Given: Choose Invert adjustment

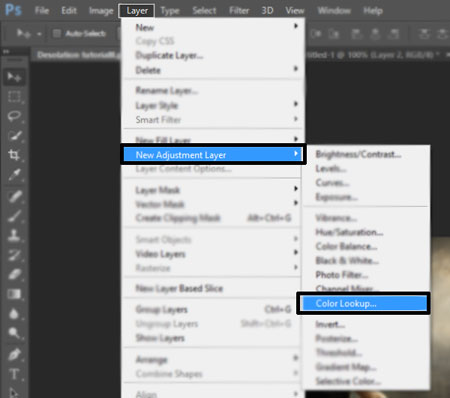Looking at the screenshot, I should click(366, 324).
